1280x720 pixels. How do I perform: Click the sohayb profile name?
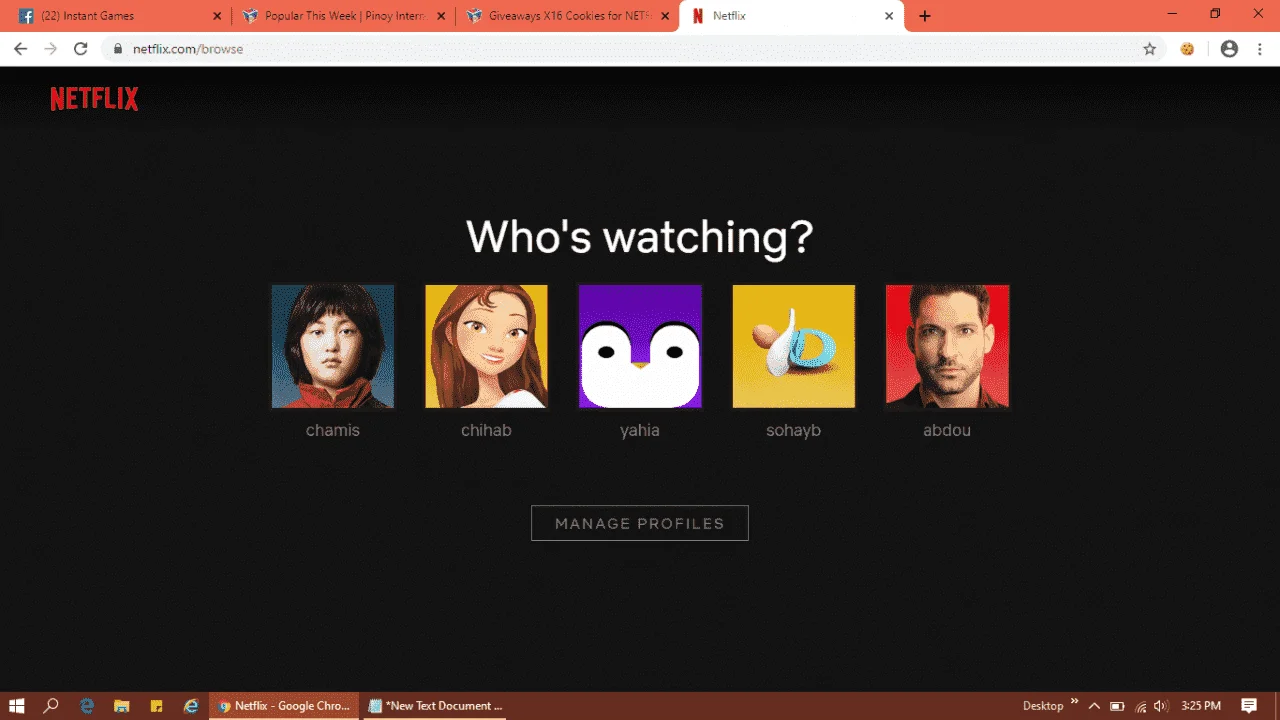pos(794,431)
